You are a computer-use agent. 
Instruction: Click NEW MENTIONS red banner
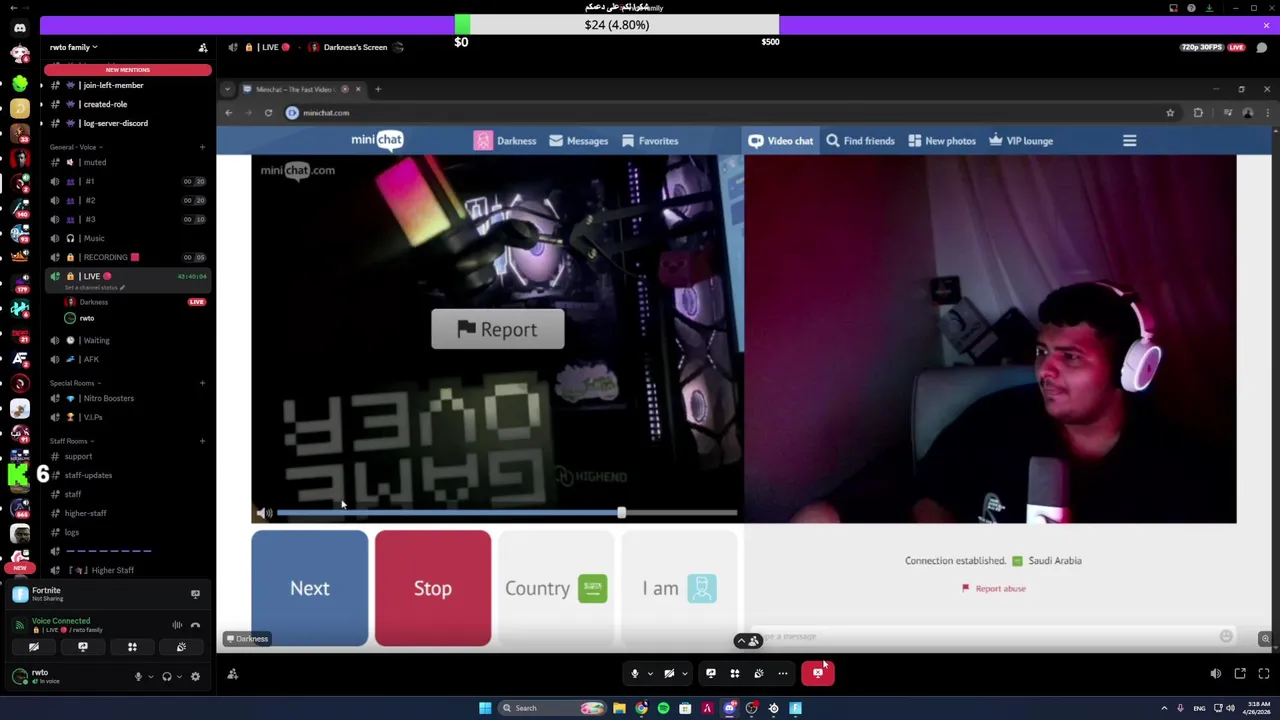(128, 70)
